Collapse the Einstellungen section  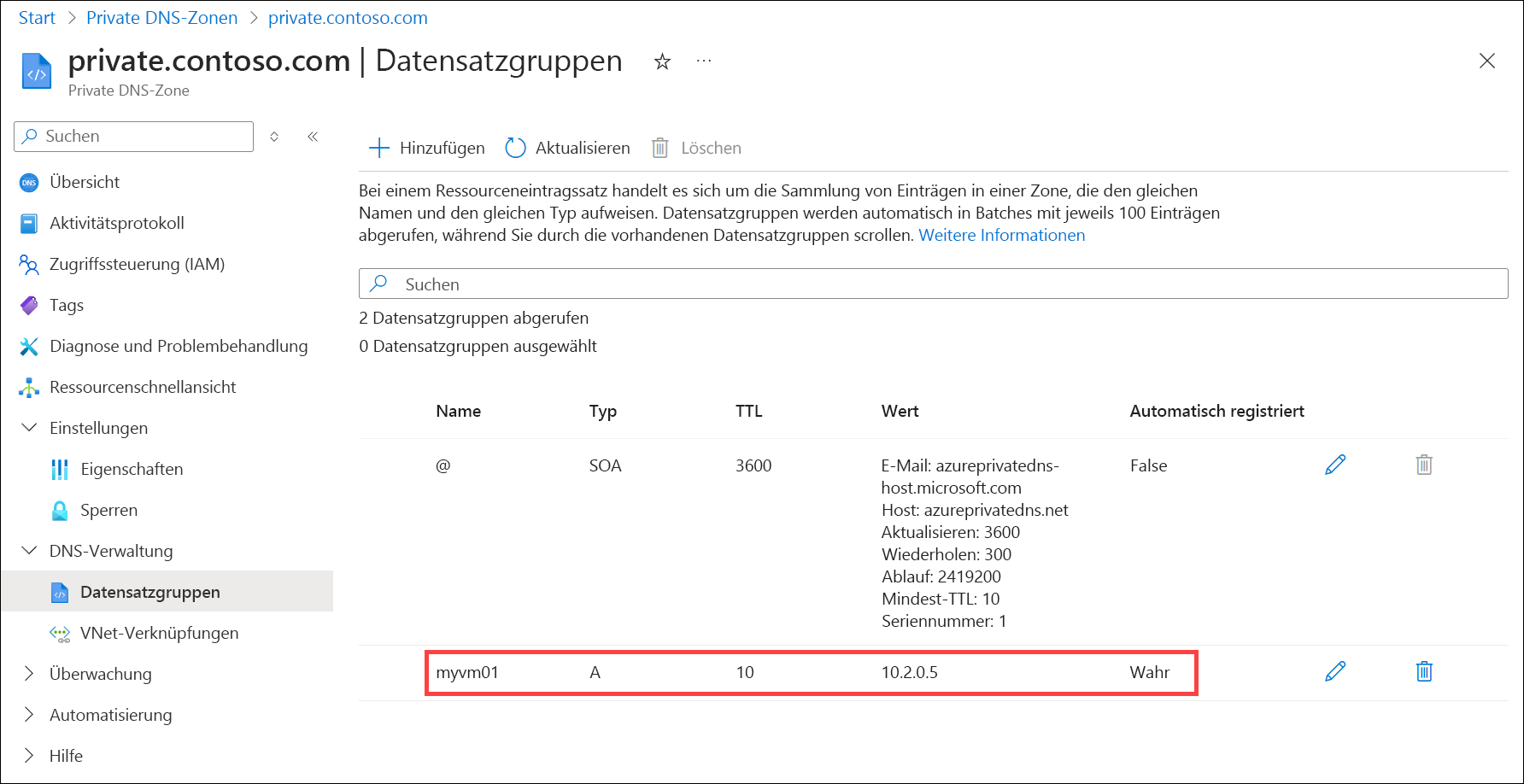[x=29, y=427]
